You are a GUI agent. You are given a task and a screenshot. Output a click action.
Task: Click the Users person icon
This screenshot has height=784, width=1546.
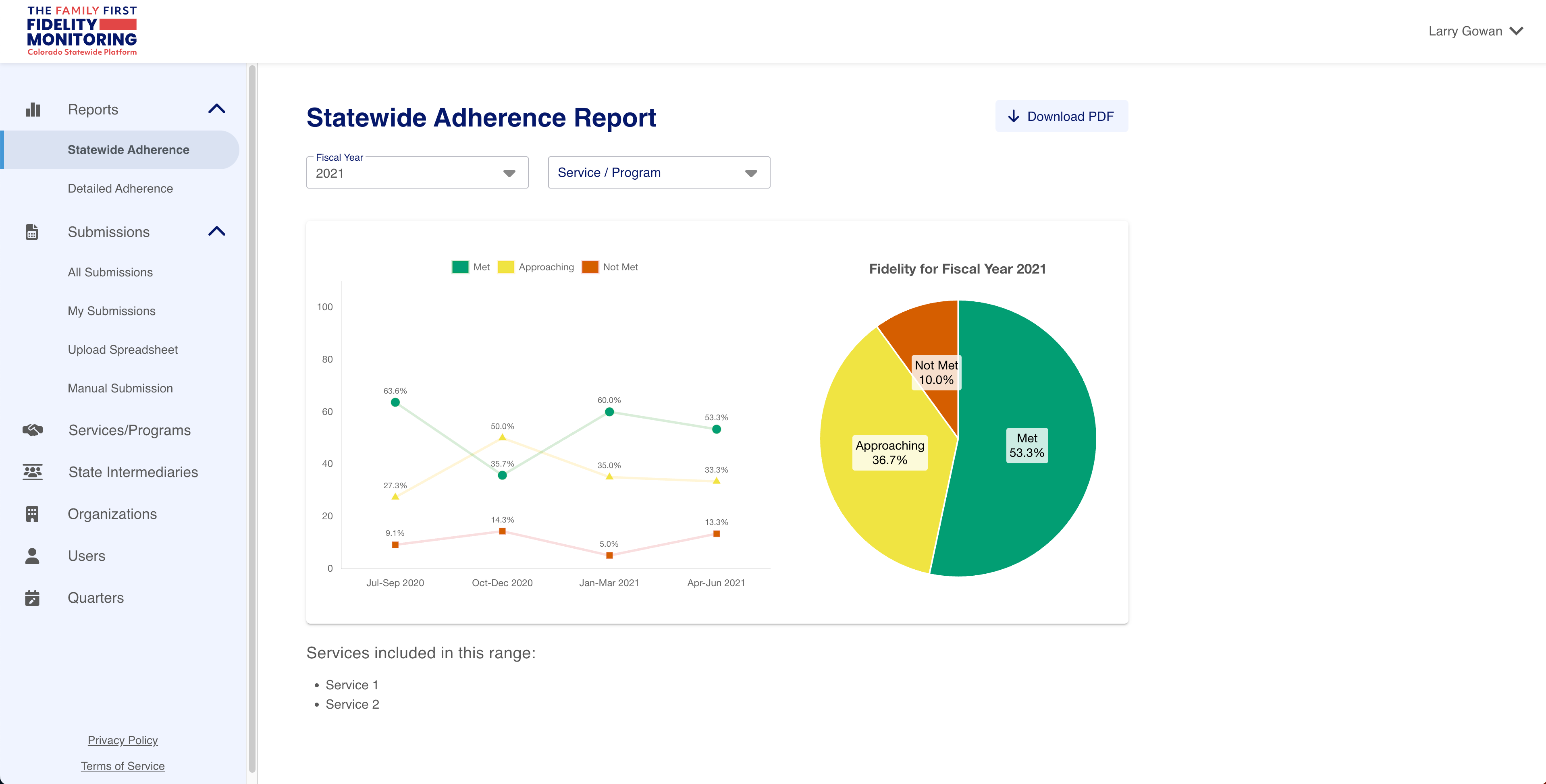point(32,556)
